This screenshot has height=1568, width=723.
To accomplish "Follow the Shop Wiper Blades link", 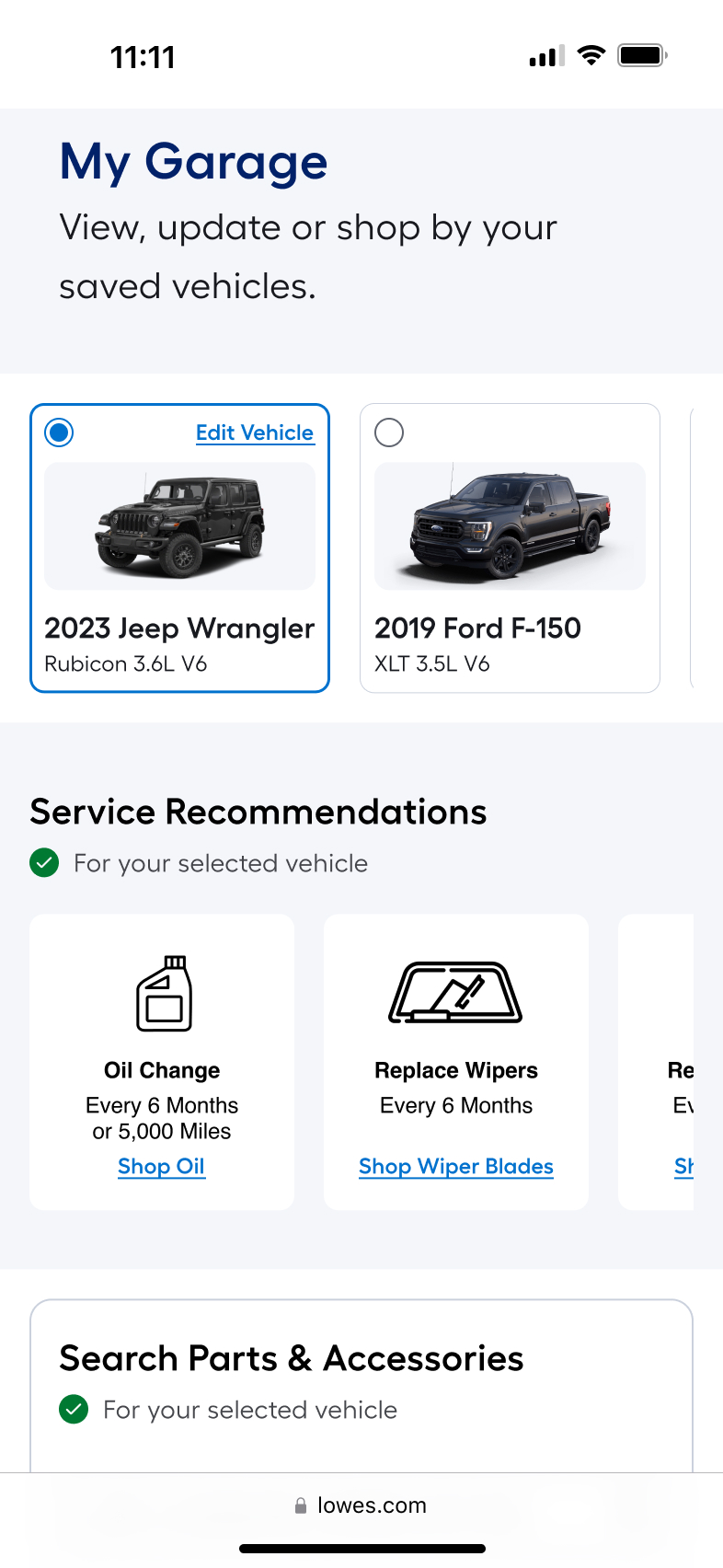I will (456, 1167).
